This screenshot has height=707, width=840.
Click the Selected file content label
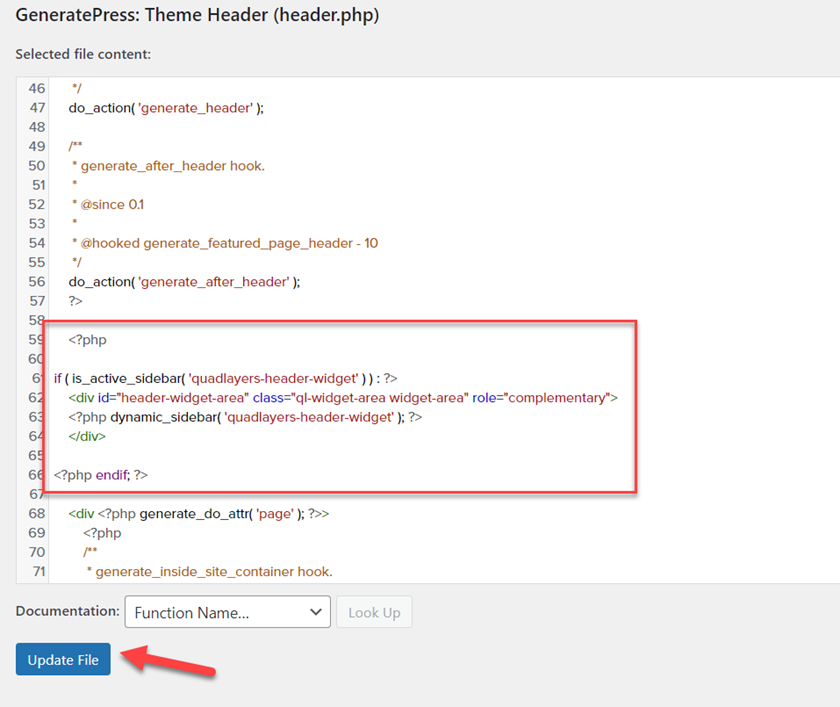point(83,54)
